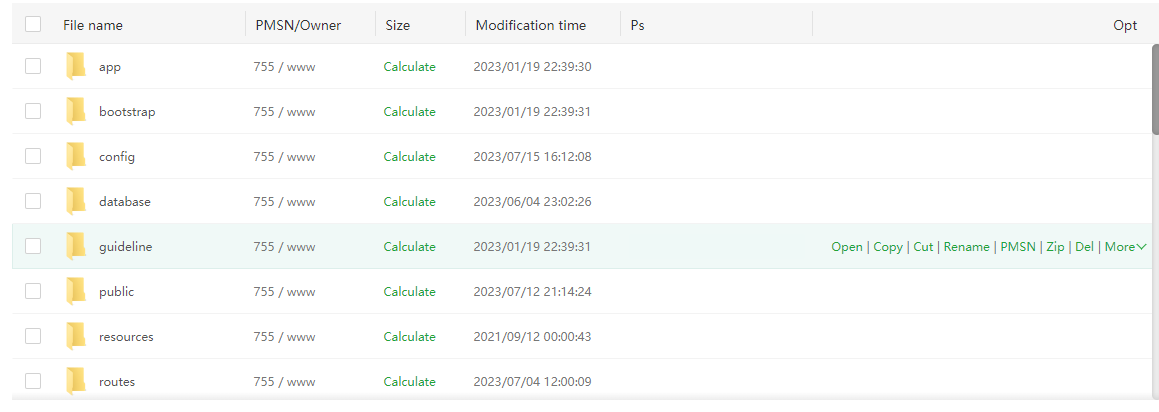This screenshot has height=412, width=1159.
Task: Check the box for the config folder
Action: (x=33, y=157)
